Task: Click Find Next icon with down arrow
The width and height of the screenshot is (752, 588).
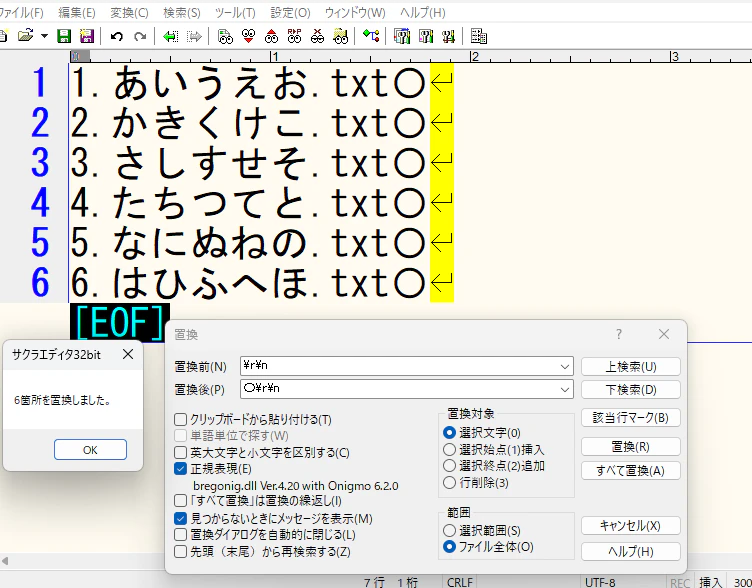Action: pos(248,36)
